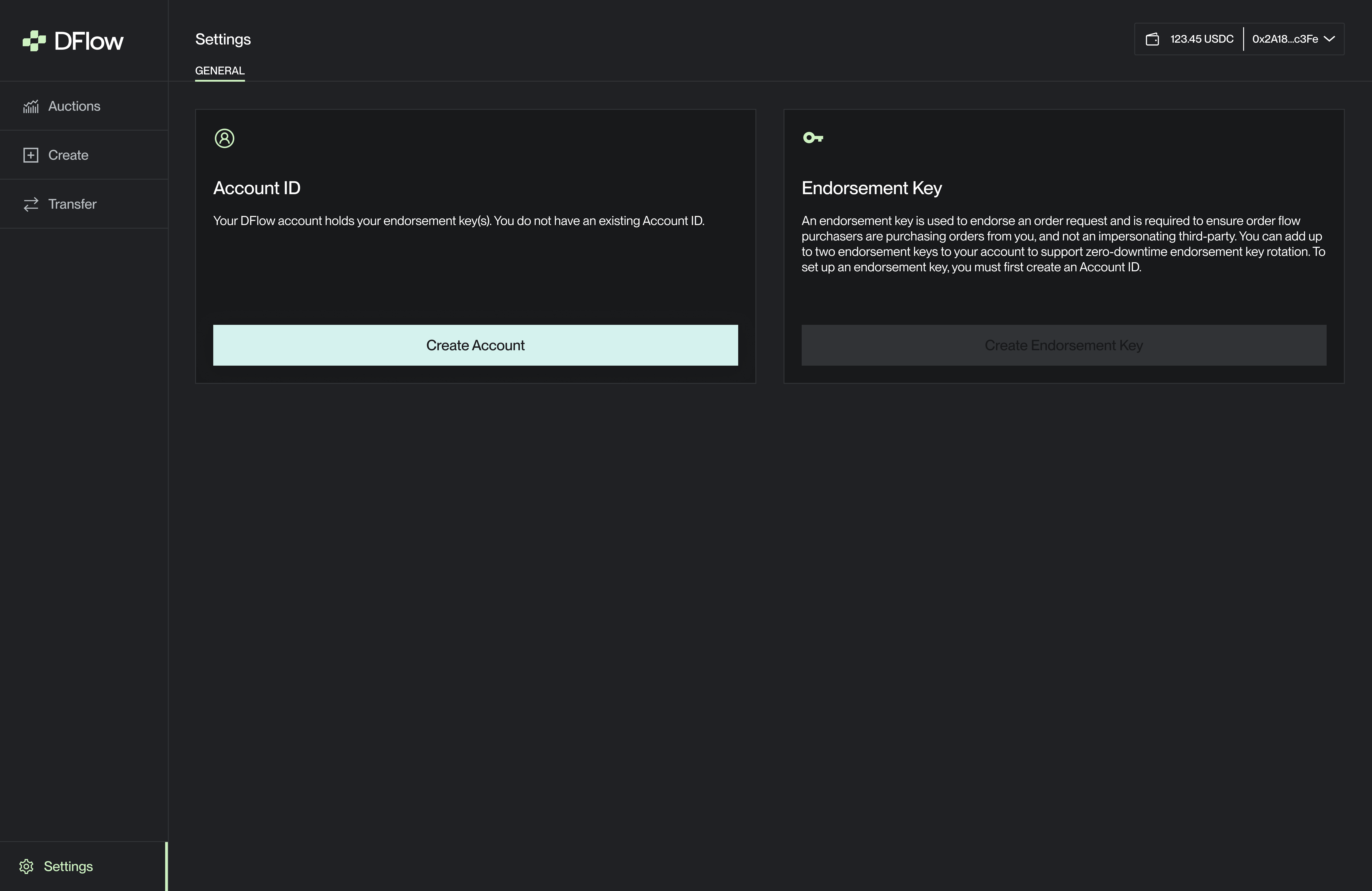Click the Endorsement Key key icon

tap(813, 138)
